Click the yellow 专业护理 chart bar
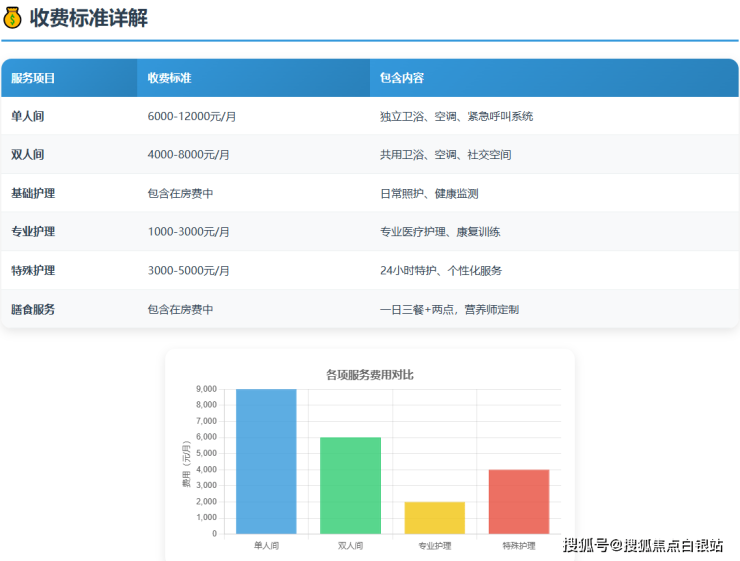 coord(434,518)
